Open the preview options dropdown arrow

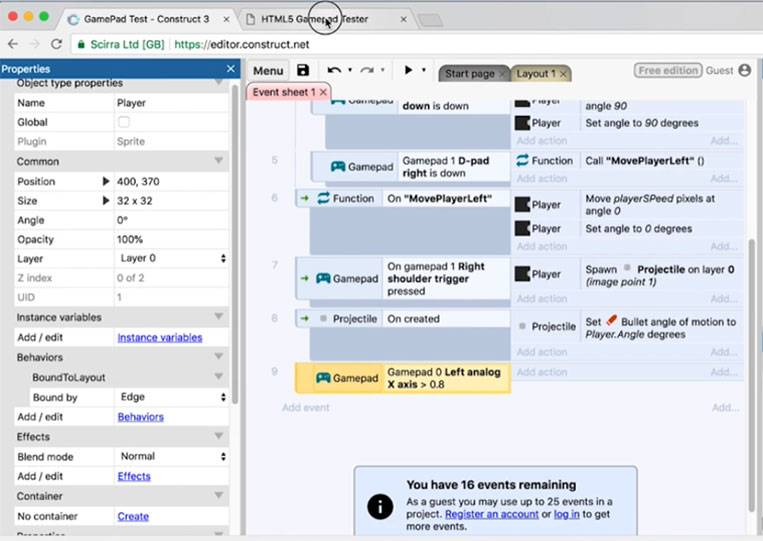tap(424, 70)
